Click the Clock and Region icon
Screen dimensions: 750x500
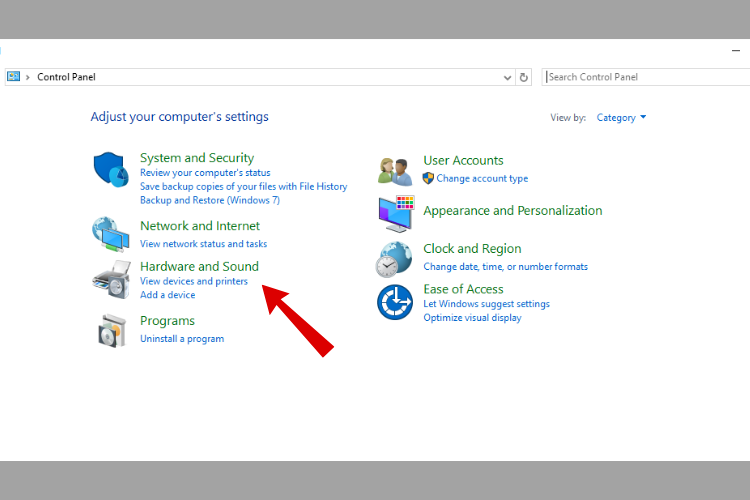(394, 258)
